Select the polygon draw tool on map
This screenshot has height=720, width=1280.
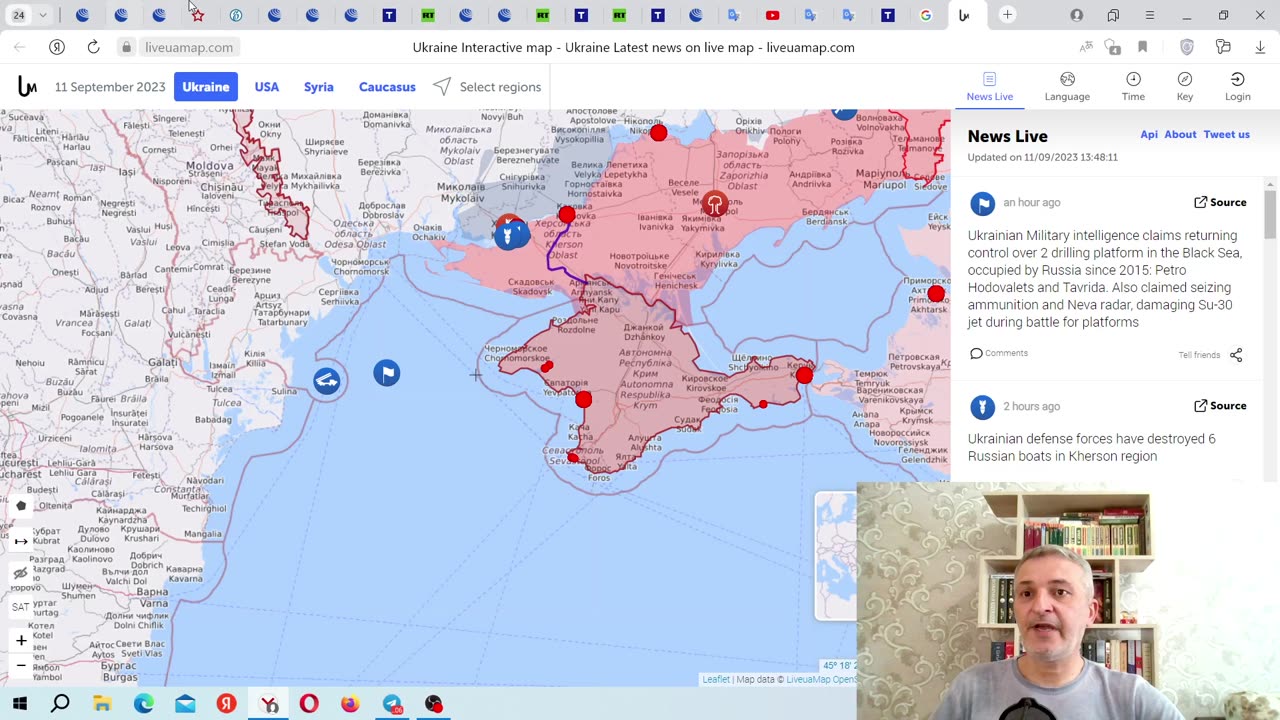click(21, 506)
